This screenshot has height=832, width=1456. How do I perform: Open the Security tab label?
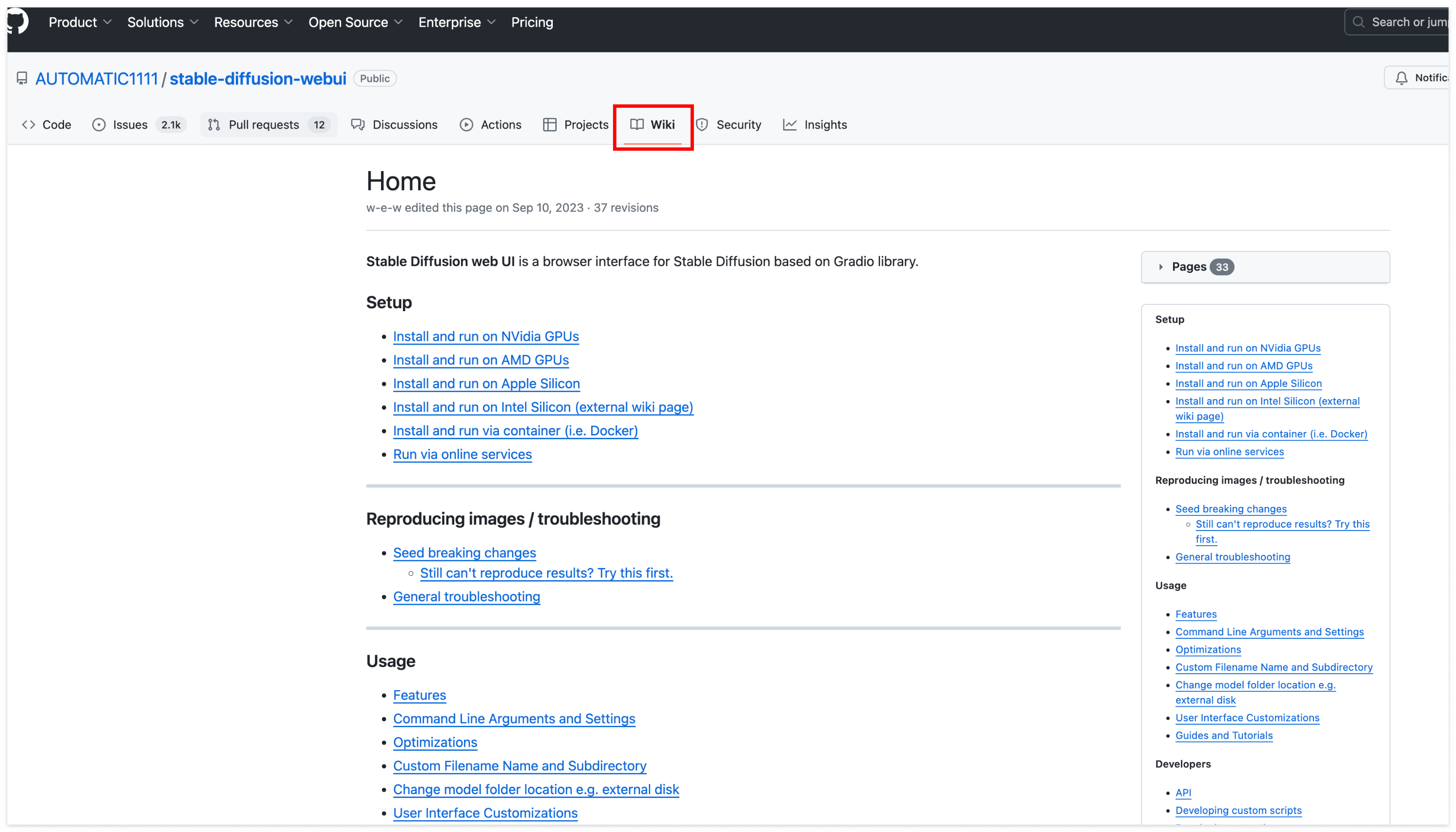tap(739, 125)
